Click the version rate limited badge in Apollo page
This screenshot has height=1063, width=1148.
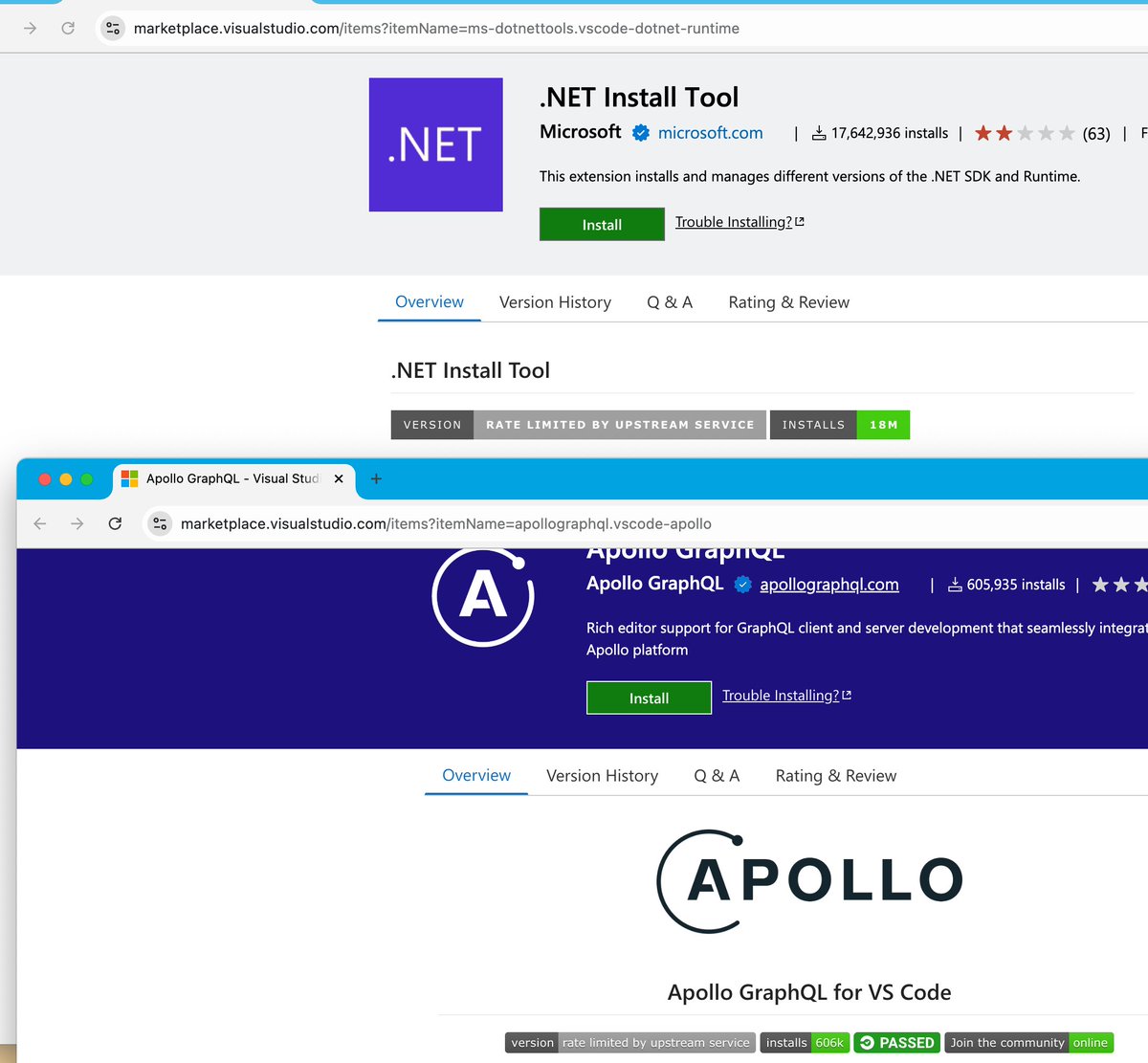pyautogui.click(x=630, y=1042)
